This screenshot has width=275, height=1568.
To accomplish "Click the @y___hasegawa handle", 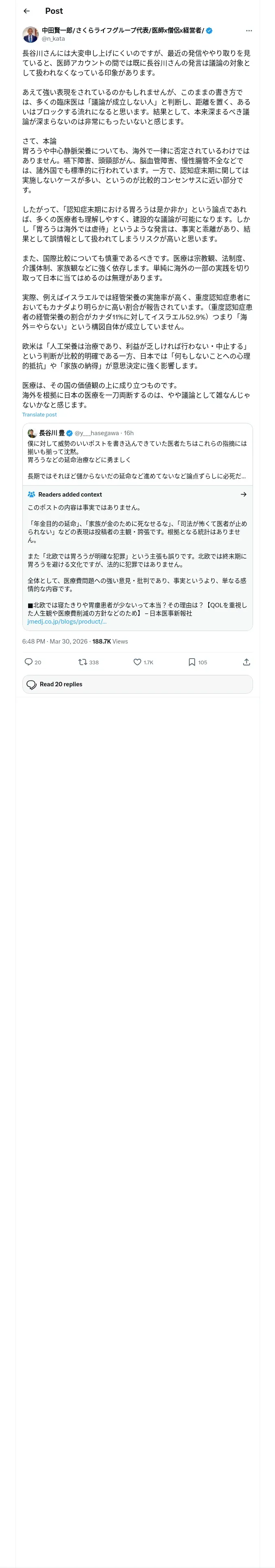I will [97, 433].
